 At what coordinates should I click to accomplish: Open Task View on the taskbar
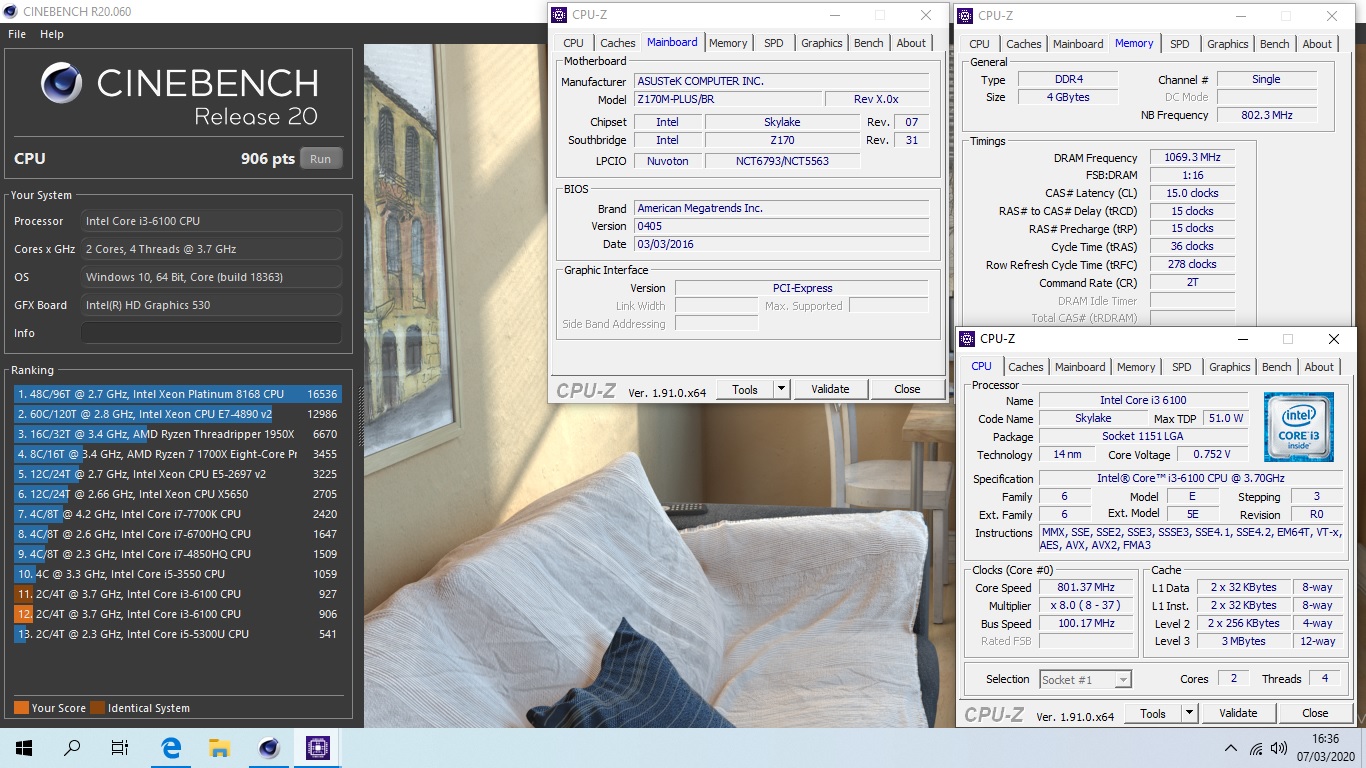pyautogui.click(x=120, y=748)
